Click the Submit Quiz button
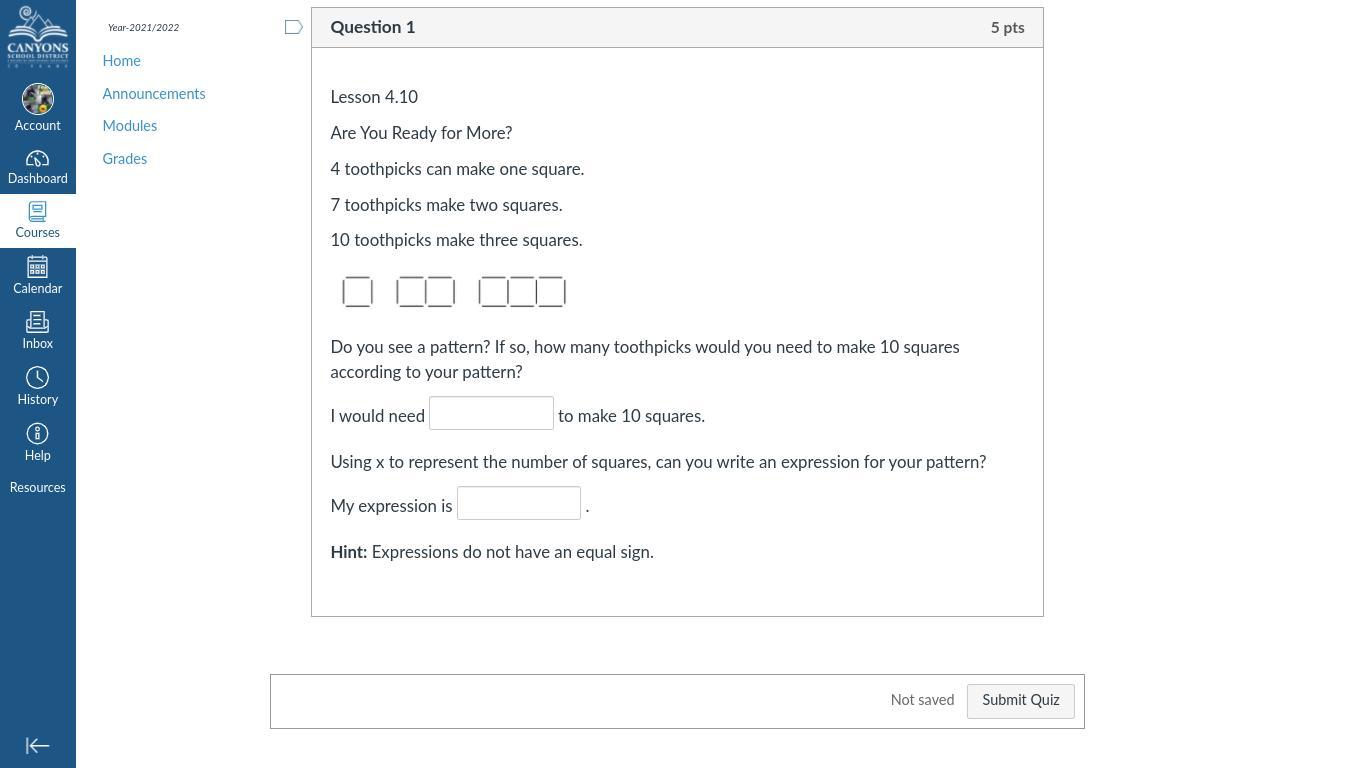1366x768 pixels. pyautogui.click(x=1020, y=701)
